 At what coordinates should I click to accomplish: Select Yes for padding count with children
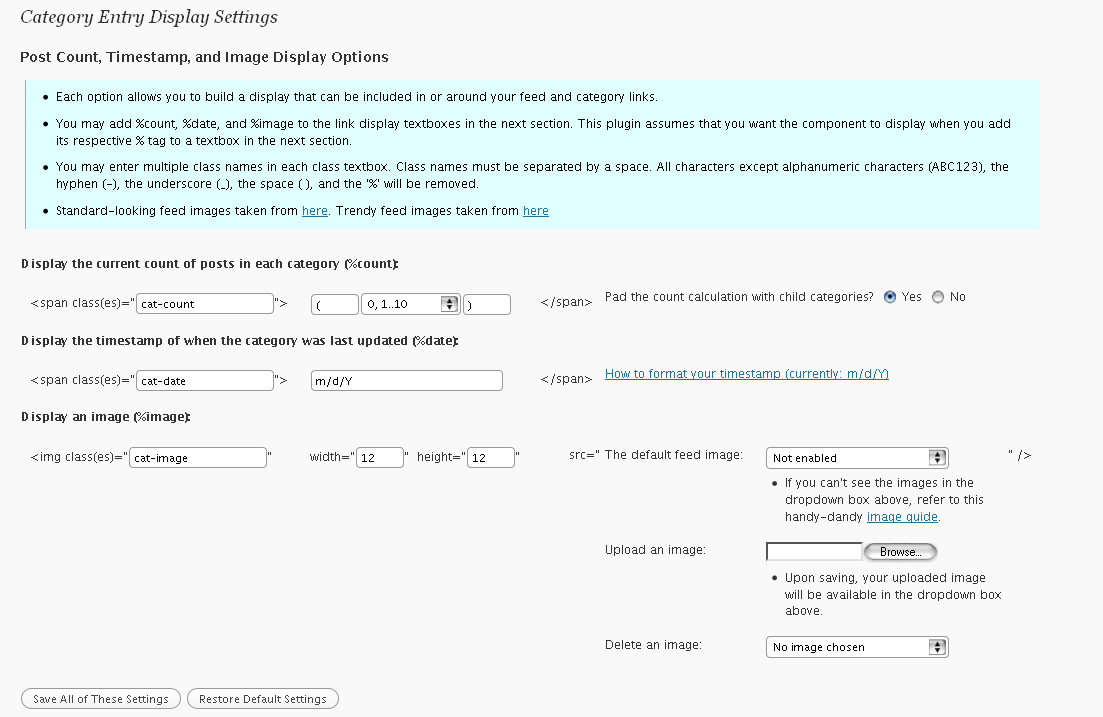(x=890, y=297)
